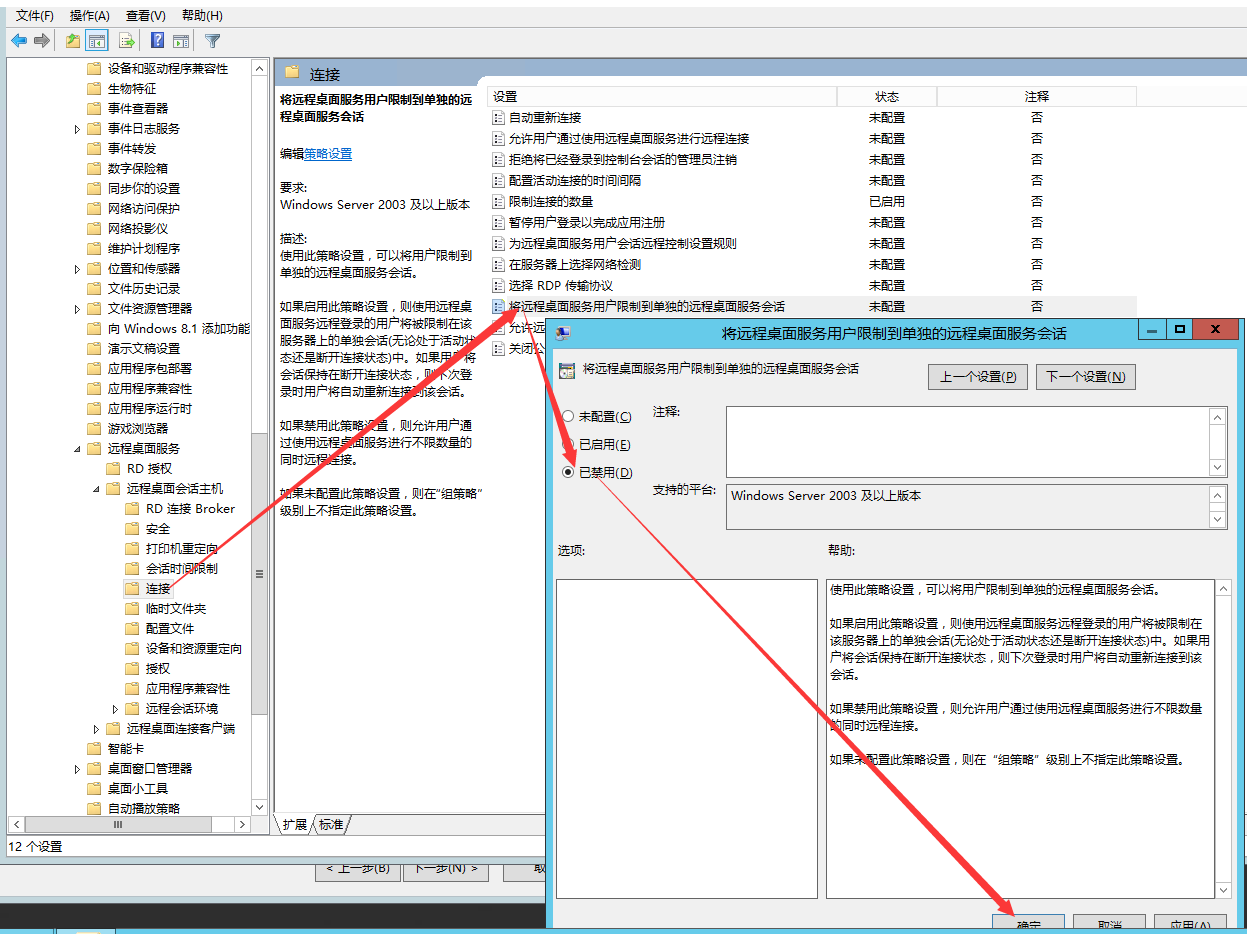The image size is (1247, 934).
Task: Click the policy icon beside 自动重新连接
Action: pos(499,118)
